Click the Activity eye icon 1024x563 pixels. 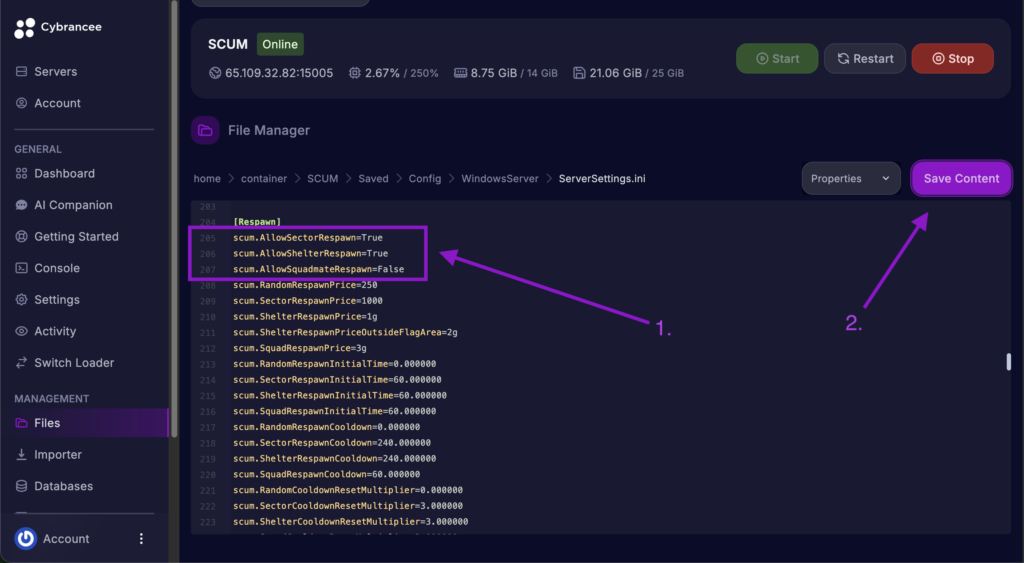click(x=22, y=331)
